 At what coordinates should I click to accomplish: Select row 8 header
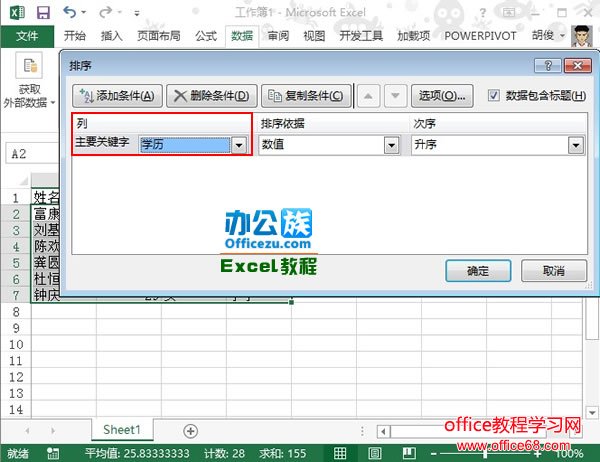(x=16, y=312)
